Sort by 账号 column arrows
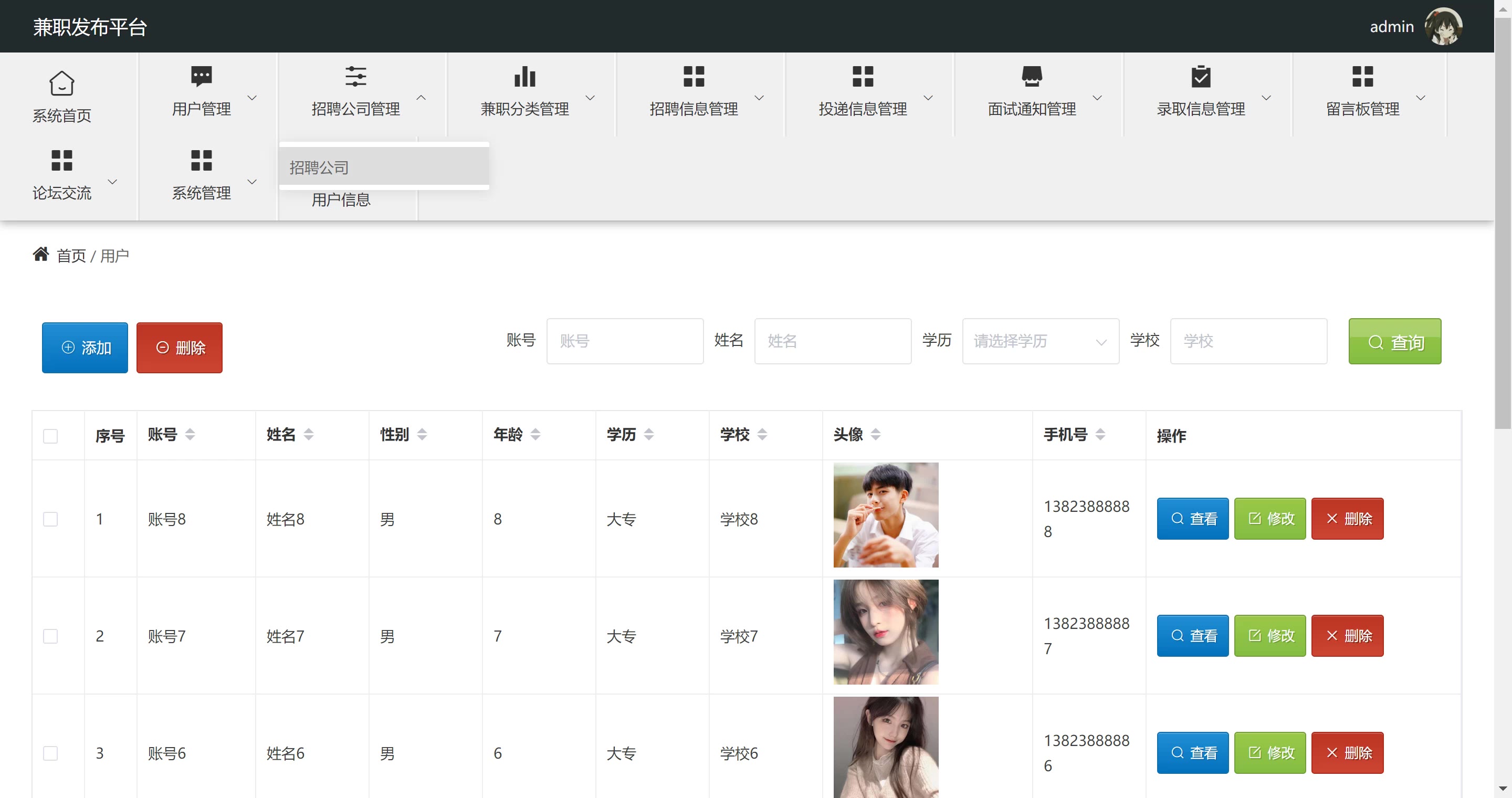This screenshot has width=1512, height=798. tap(190, 434)
